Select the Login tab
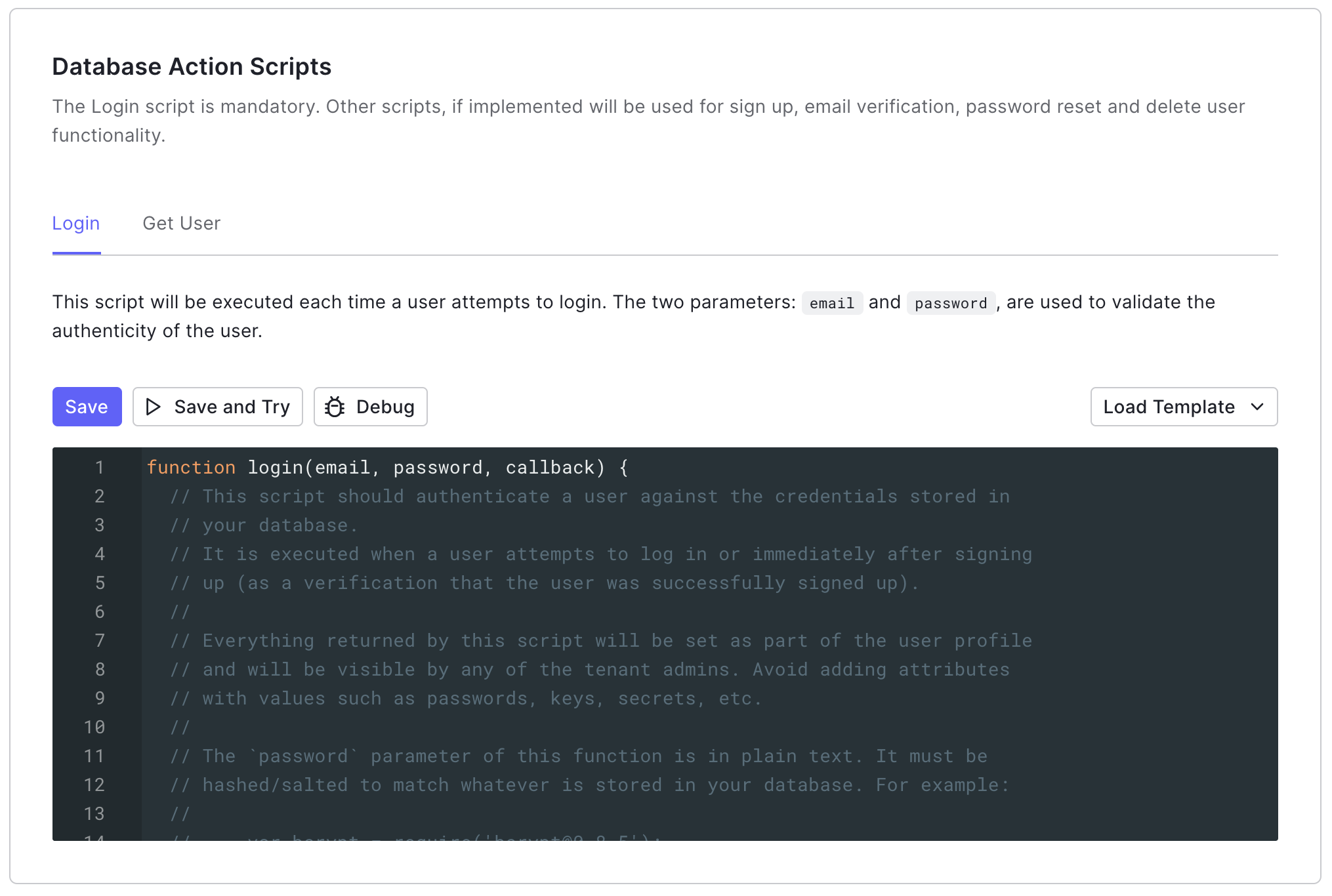 (x=75, y=223)
